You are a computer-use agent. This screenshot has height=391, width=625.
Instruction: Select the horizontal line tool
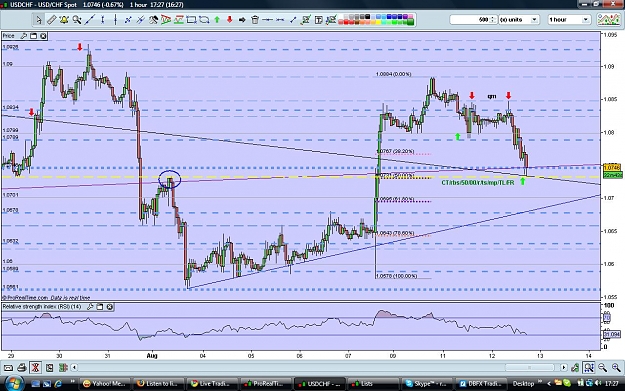pyautogui.click(x=267, y=20)
